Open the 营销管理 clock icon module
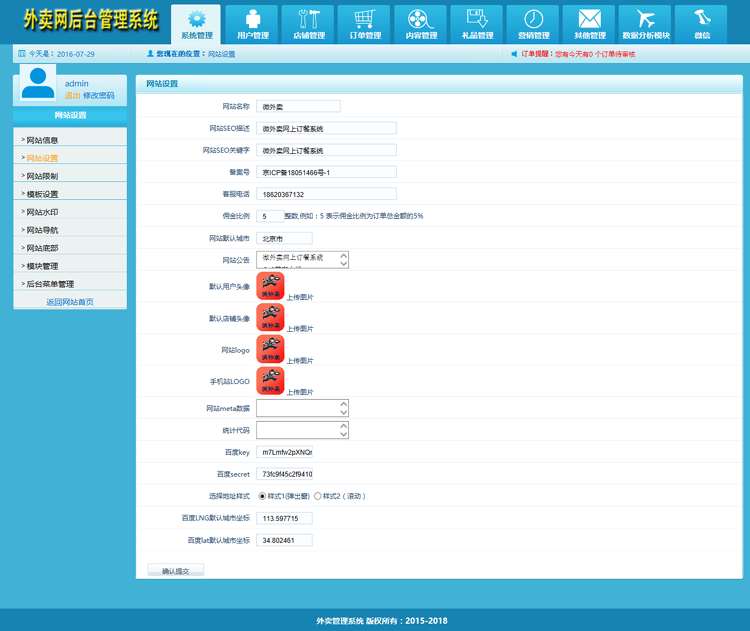Image resolution: width=750 pixels, height=631 pixels. pos(533,24)
